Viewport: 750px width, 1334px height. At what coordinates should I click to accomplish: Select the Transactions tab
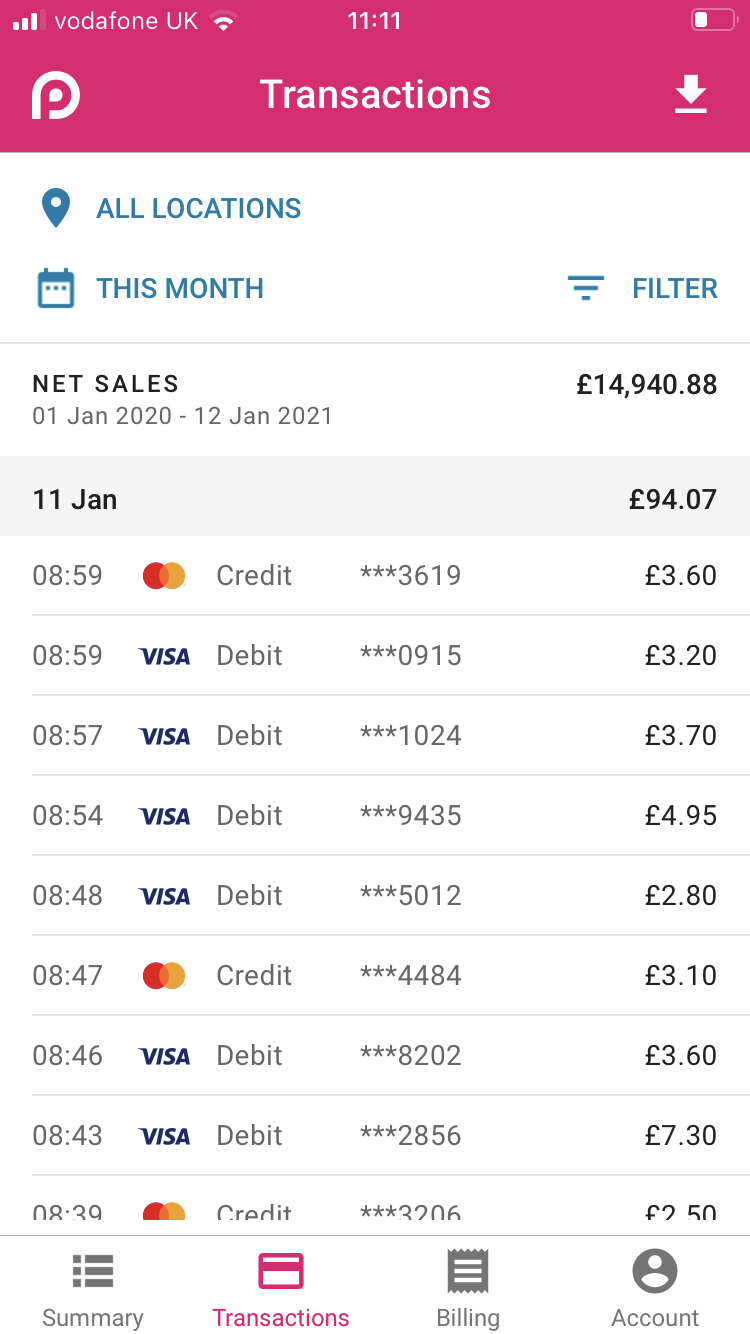click(281, 1290)
